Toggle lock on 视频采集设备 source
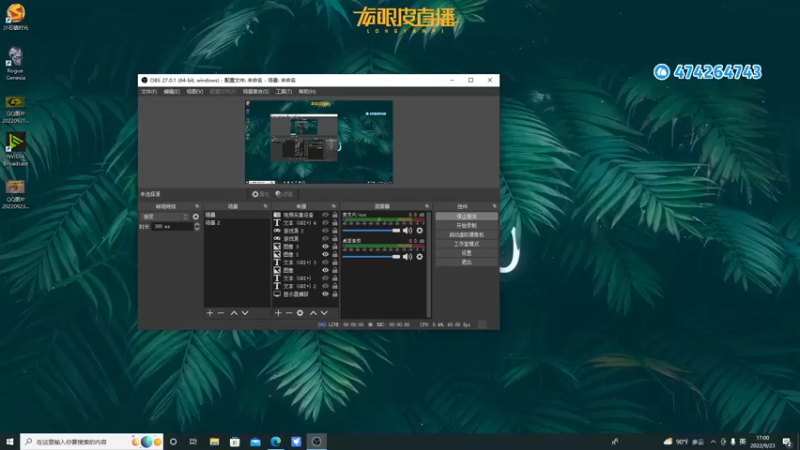 pyautogui.click(x=335, y=215)
